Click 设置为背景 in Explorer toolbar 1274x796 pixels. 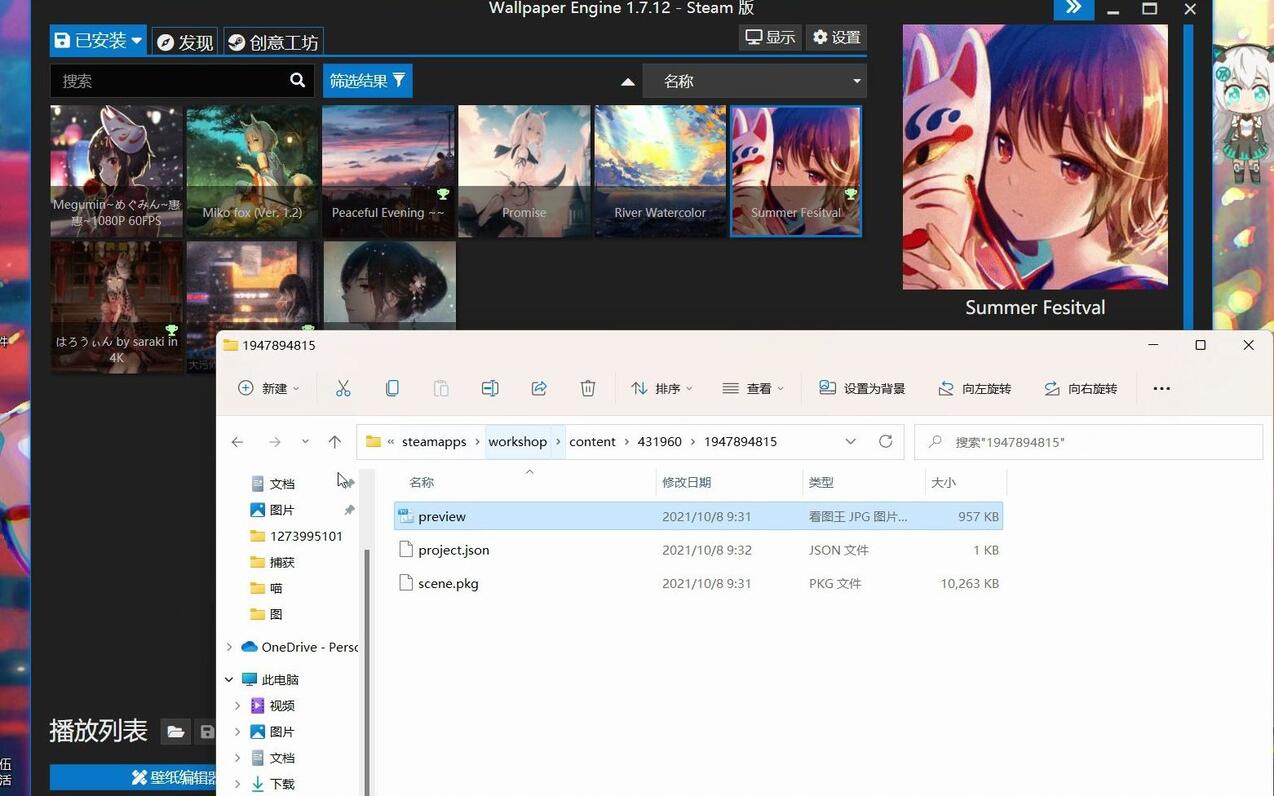point(862,388)
